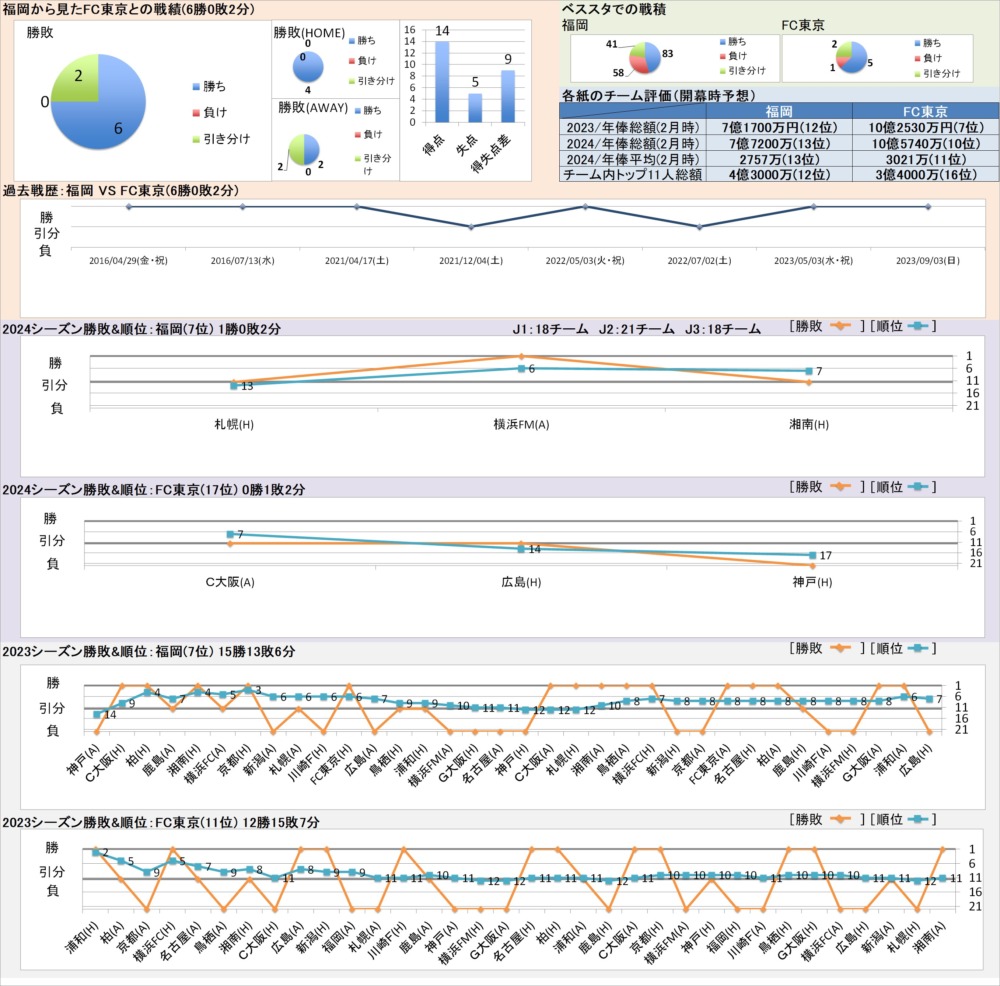Click the rank 17 marker in FC東京 2024 chart
Image resolution: width=1000 pixels, height=986 pixels.
(x=812, y=556)
